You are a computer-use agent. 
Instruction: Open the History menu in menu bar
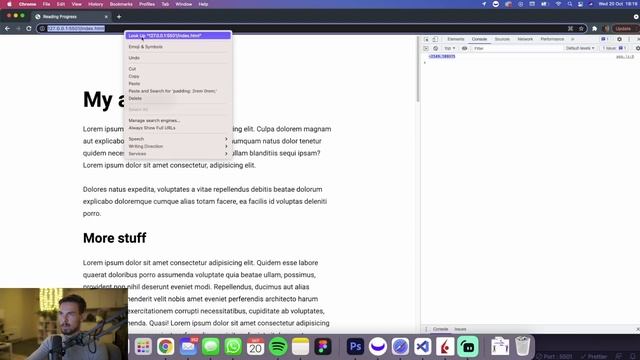96,4
